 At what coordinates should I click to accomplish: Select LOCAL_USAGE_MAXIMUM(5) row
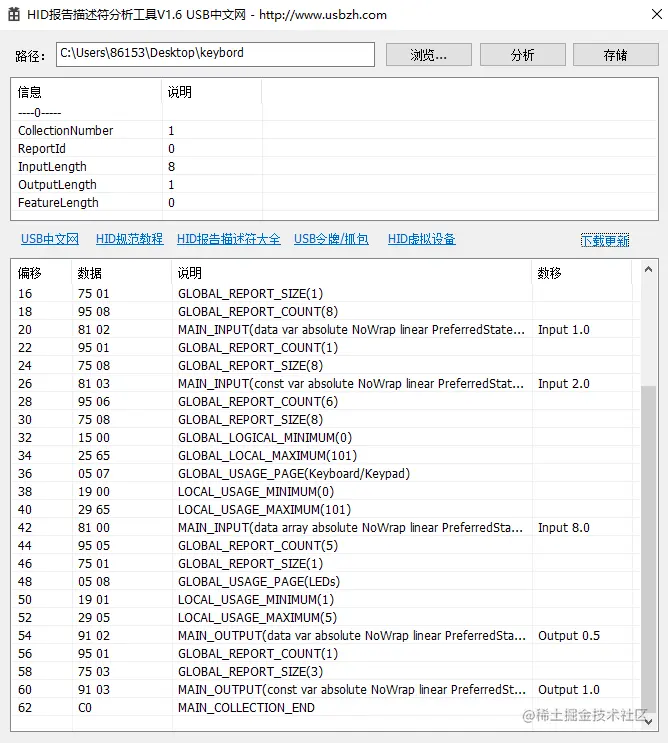tap(326, 617)
